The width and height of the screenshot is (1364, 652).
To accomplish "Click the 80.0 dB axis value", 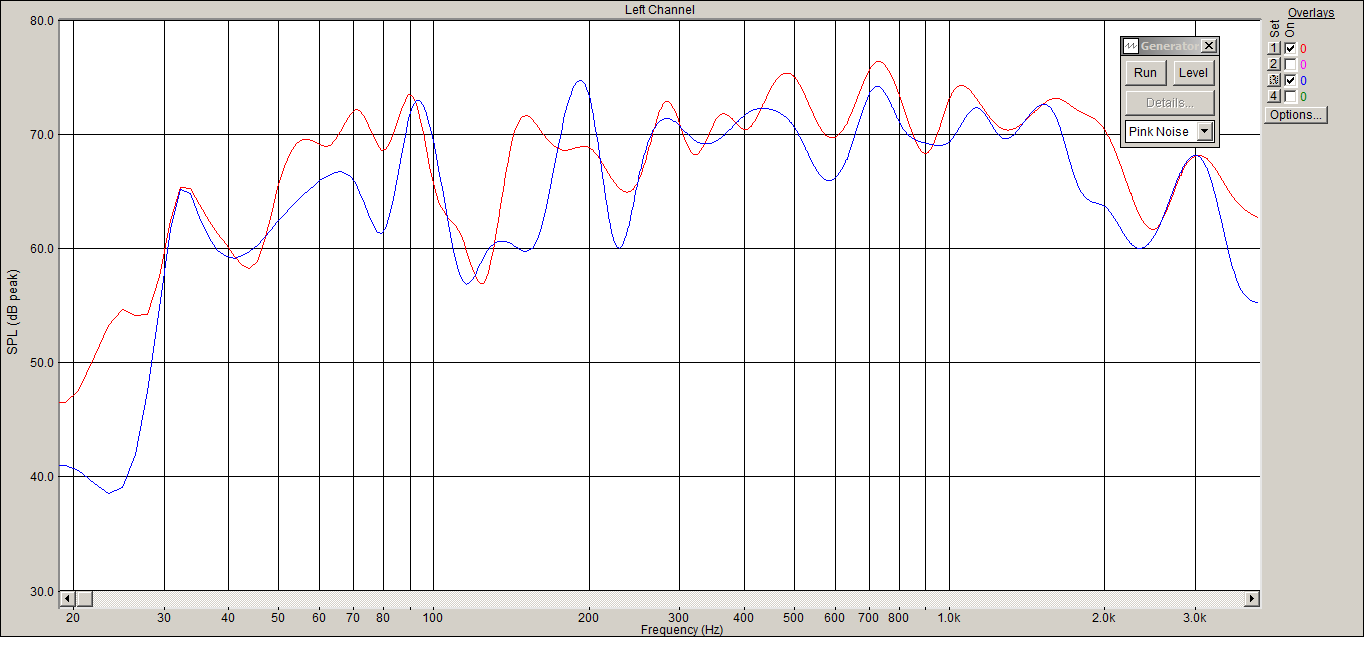I will (x=41, y=20).
